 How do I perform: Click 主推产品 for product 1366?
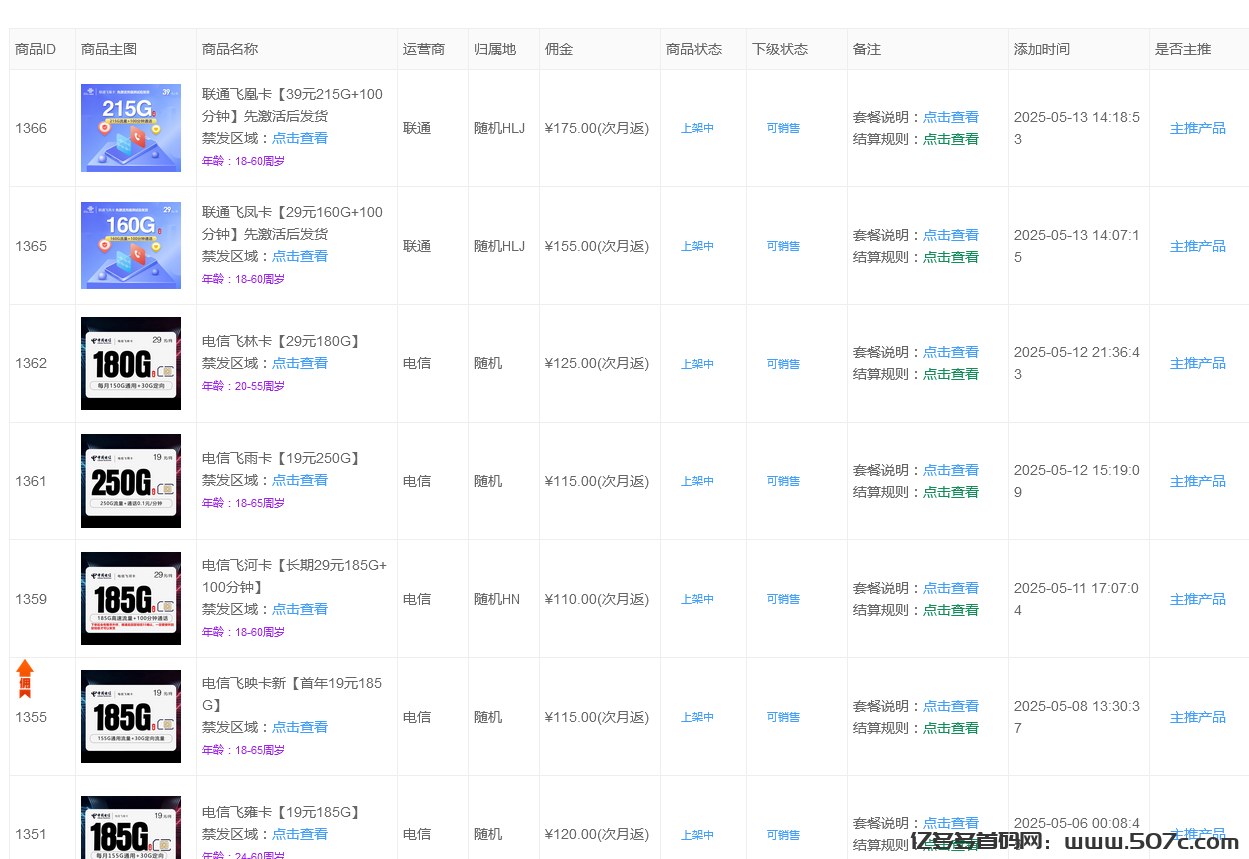[1198, 128]
